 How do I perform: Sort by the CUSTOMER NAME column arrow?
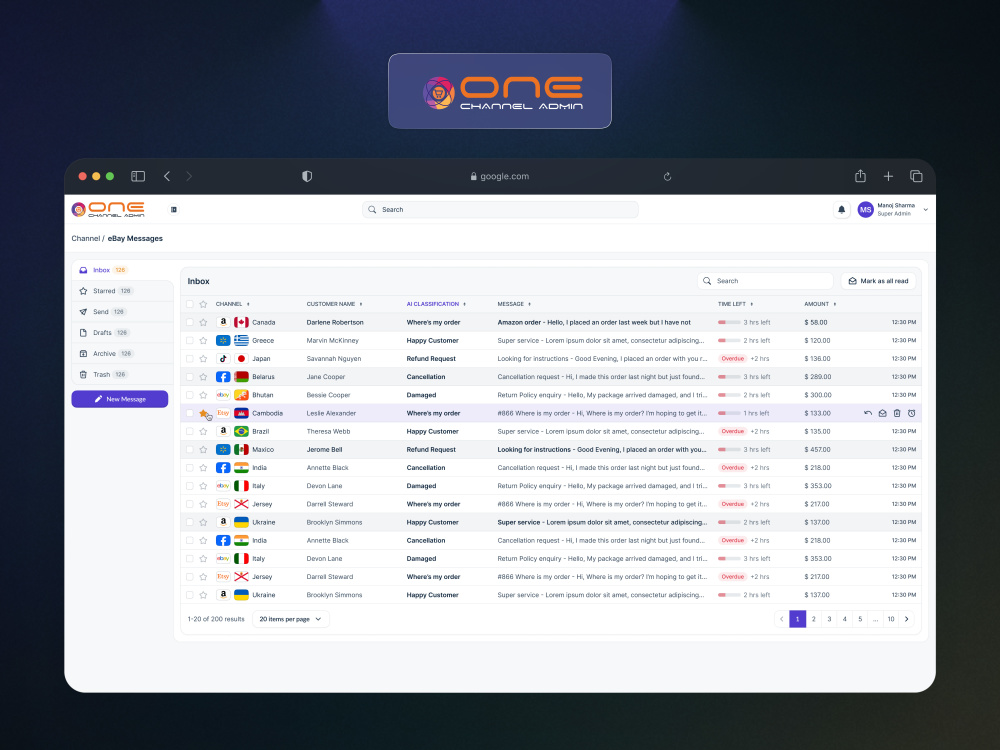click(361, 304)
